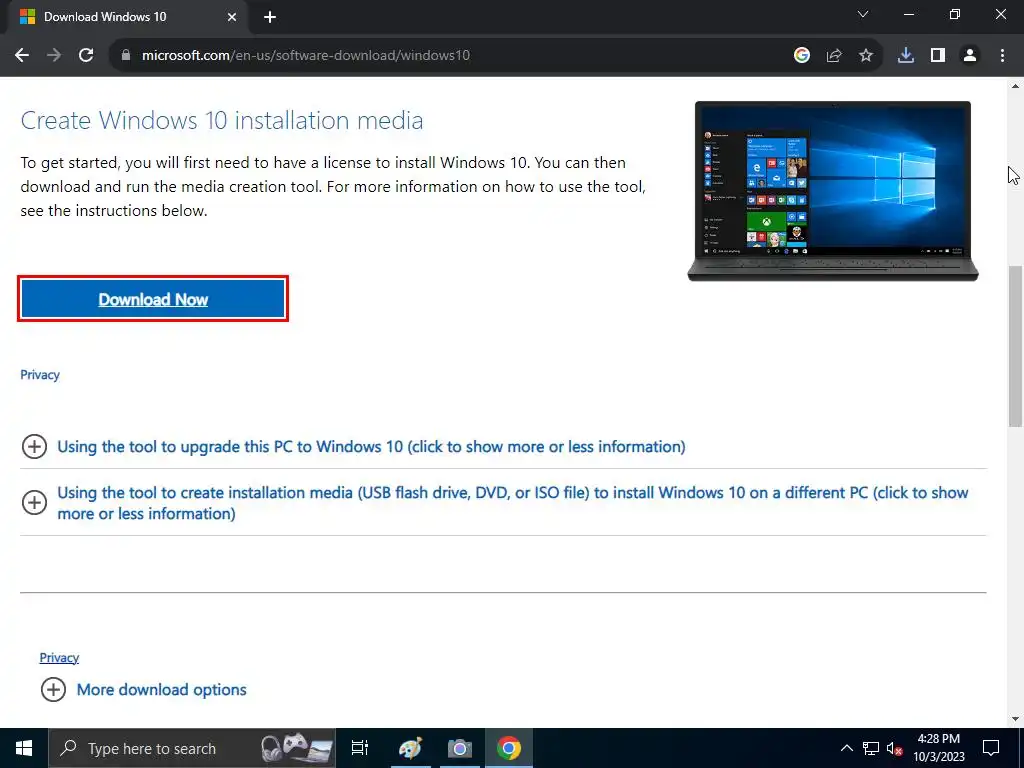Click the scrollbar down arrow

[1015, 719]
